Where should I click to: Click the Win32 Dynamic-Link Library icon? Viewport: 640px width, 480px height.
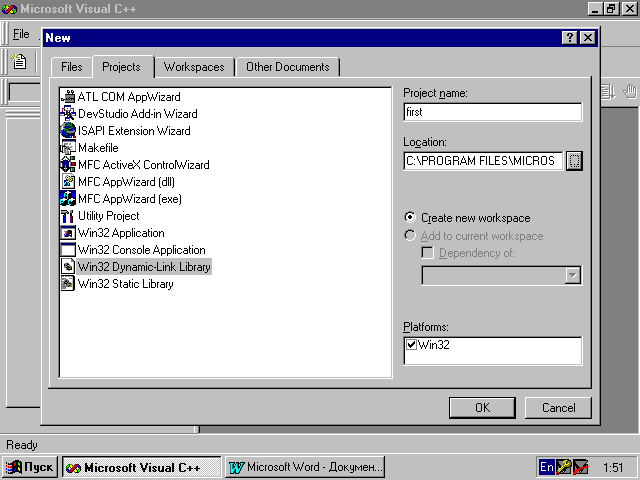point(68,267)
